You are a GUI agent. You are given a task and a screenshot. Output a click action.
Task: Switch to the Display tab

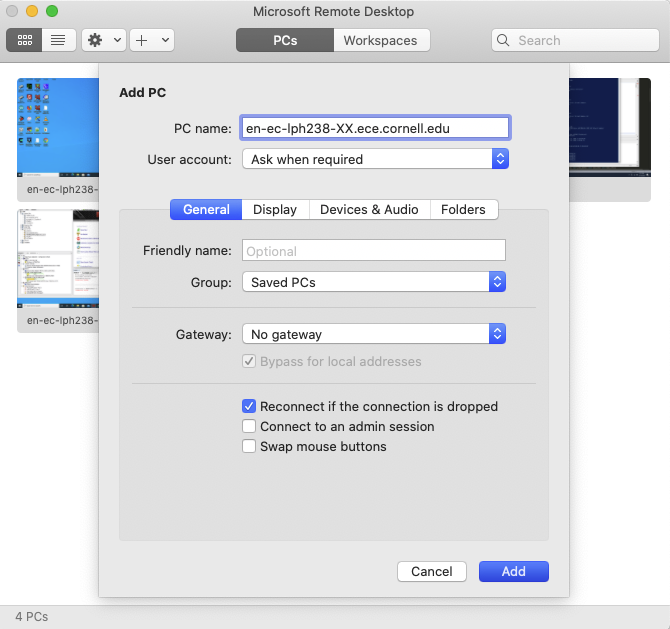click(x=275, y=209)
